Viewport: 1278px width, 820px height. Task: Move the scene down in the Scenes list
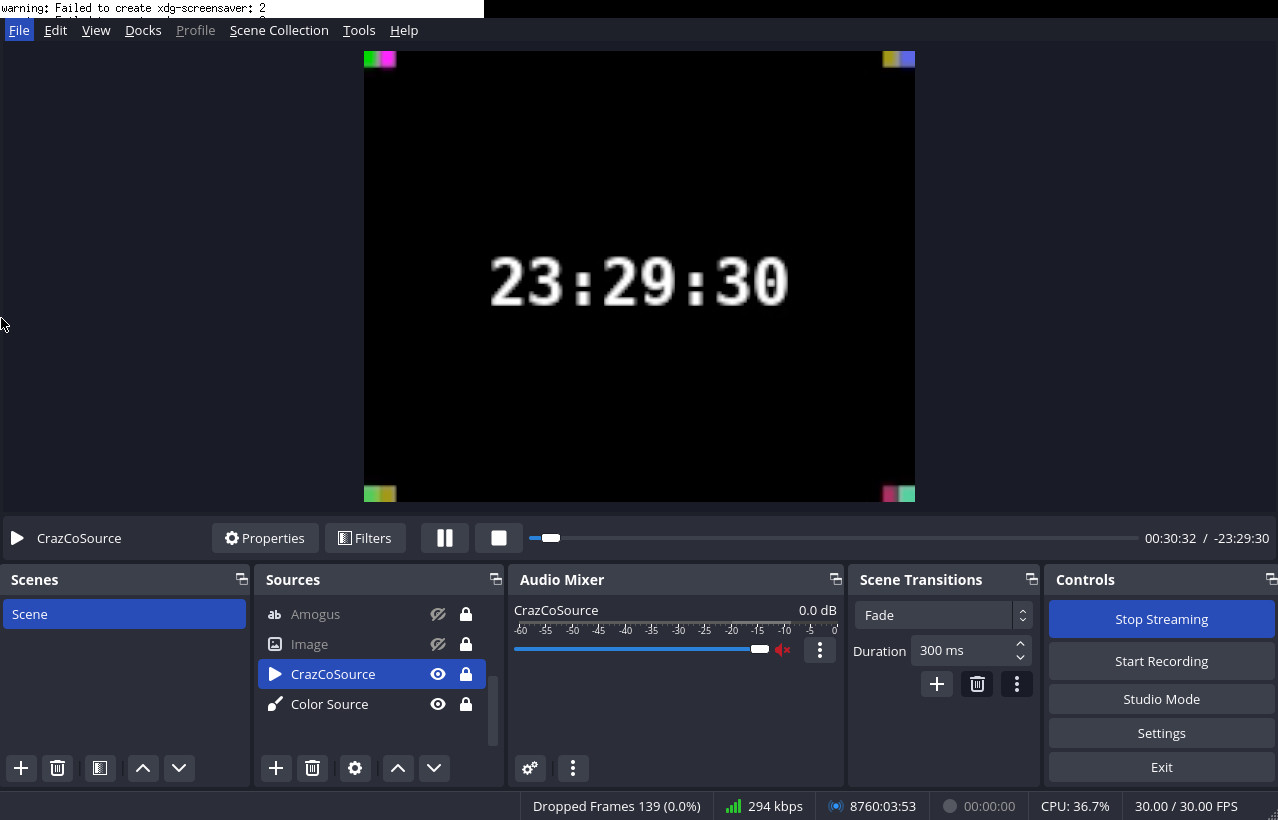(179, 768)
